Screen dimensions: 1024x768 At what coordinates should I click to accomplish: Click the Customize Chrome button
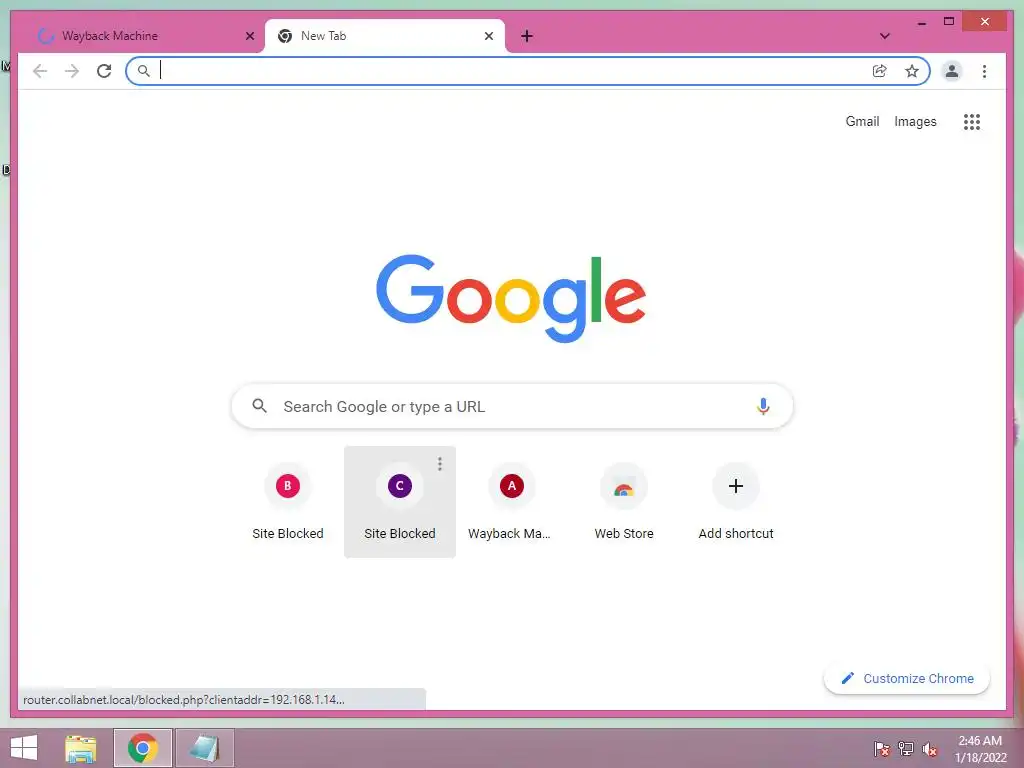click(x=906, y=679)
